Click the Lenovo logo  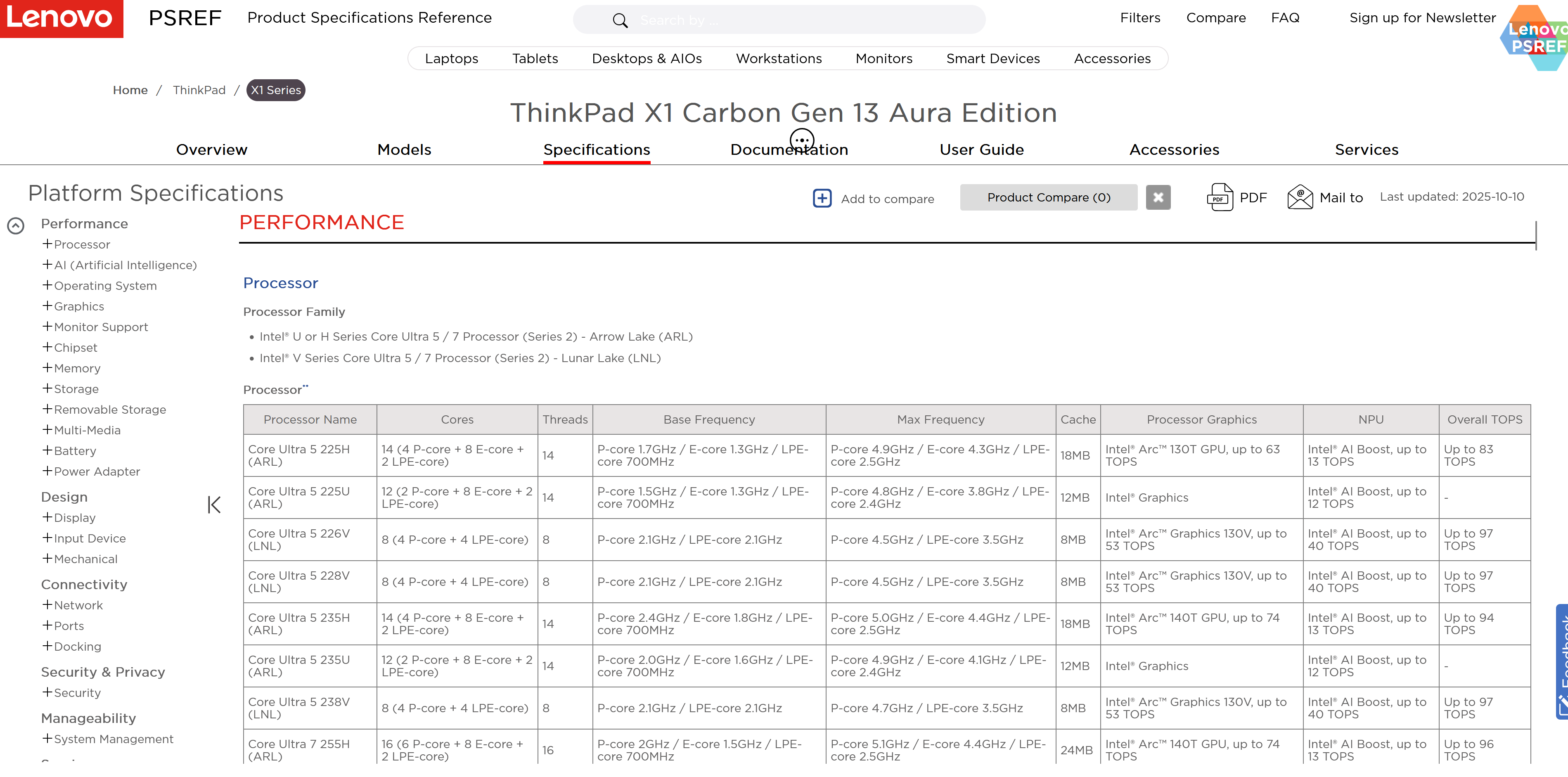coord(61,18)
